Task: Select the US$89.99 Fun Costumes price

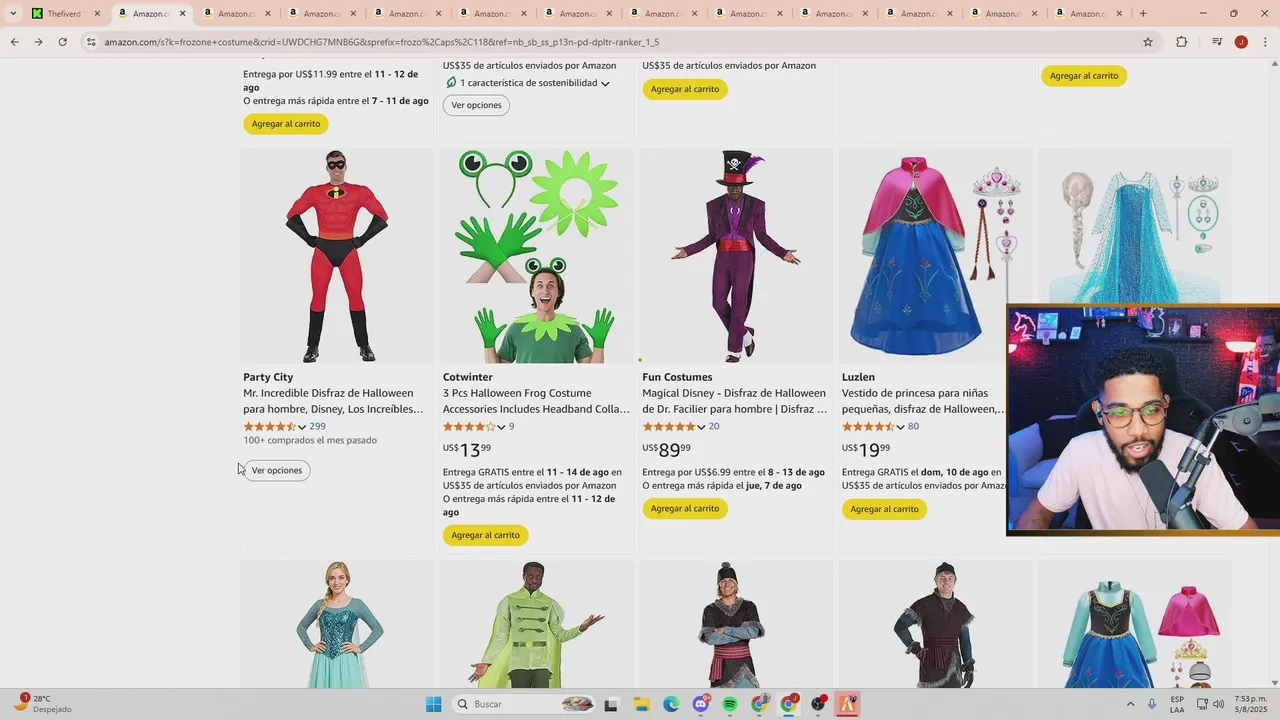Action: click(666, 450)
